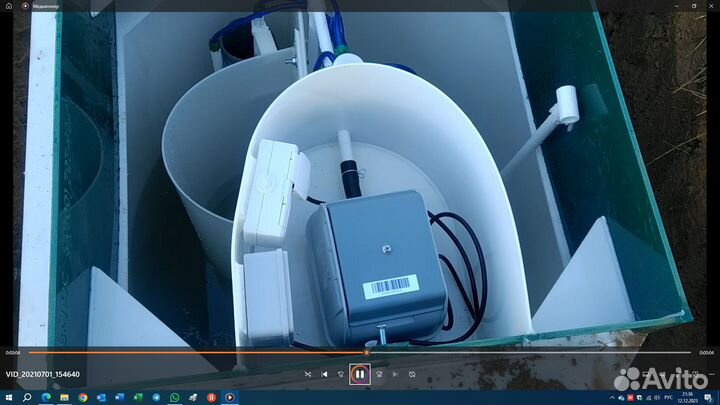
Task: Open Telegram from the taskbar
Action: pos(157,398)
